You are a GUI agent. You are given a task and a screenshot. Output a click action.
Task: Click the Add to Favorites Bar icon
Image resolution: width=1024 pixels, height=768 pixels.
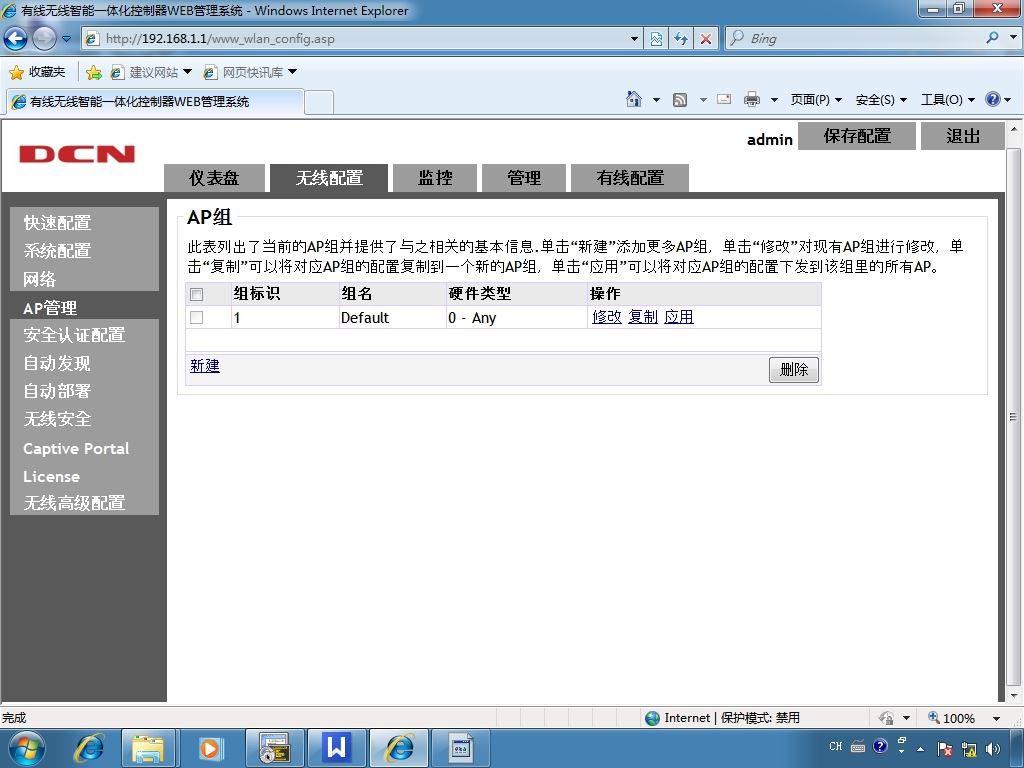[94, 72]
